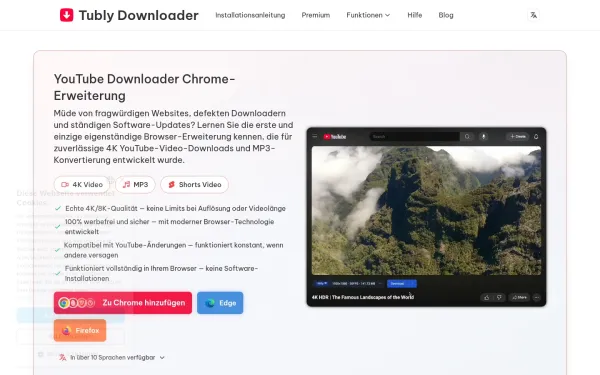Image resolution: width=600 pixels, height=375 pixels.
Task: Click the hamburger menu icon in preview
Action: pyautogui.click(x=315, y=136)
